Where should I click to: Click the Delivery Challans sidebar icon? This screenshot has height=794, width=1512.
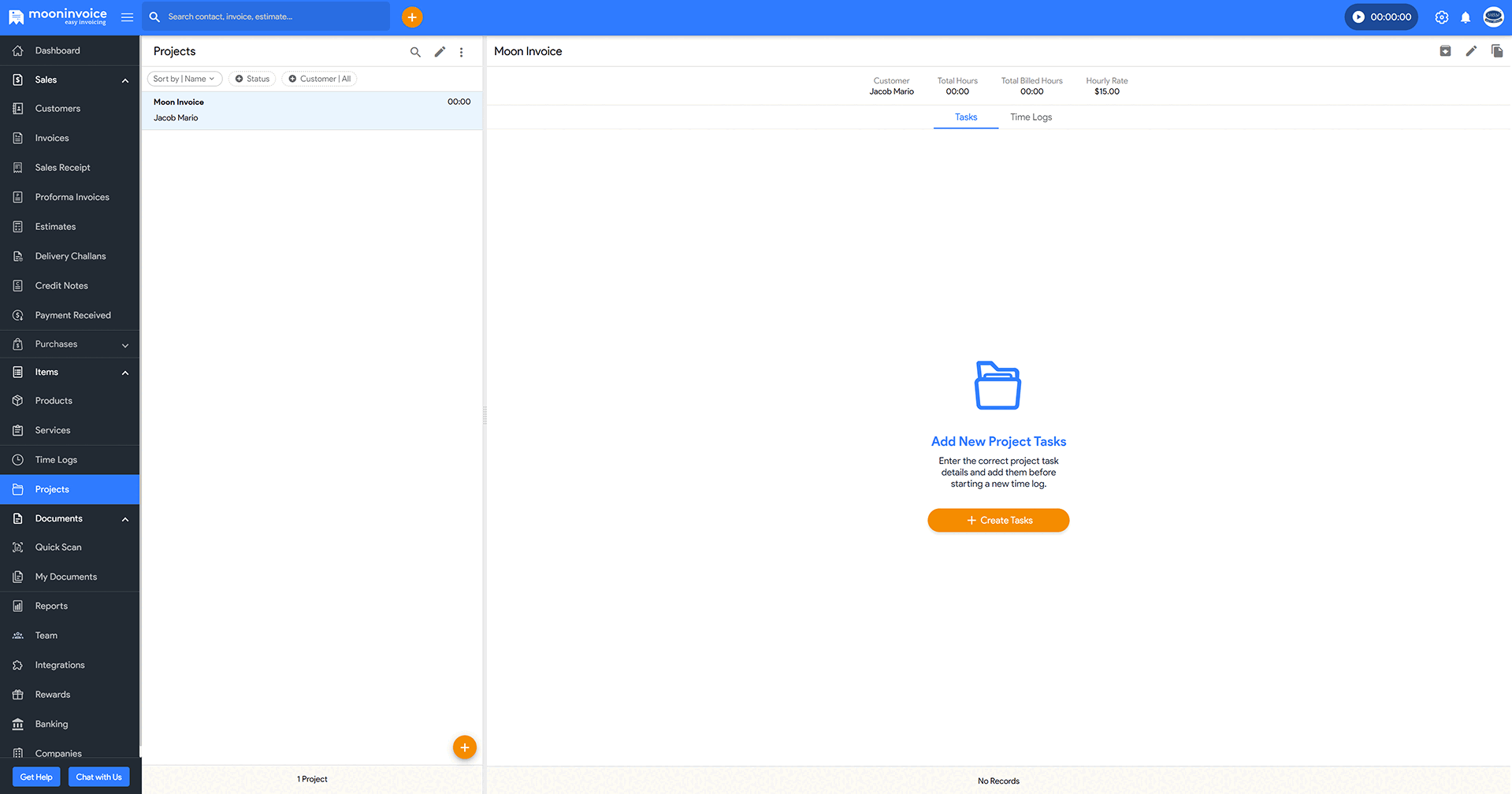click(18, 256)
